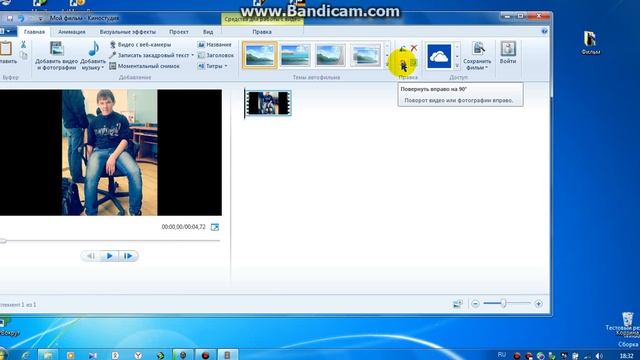
Task: Click Сохранить фильм button
Action: coord(477,56)
